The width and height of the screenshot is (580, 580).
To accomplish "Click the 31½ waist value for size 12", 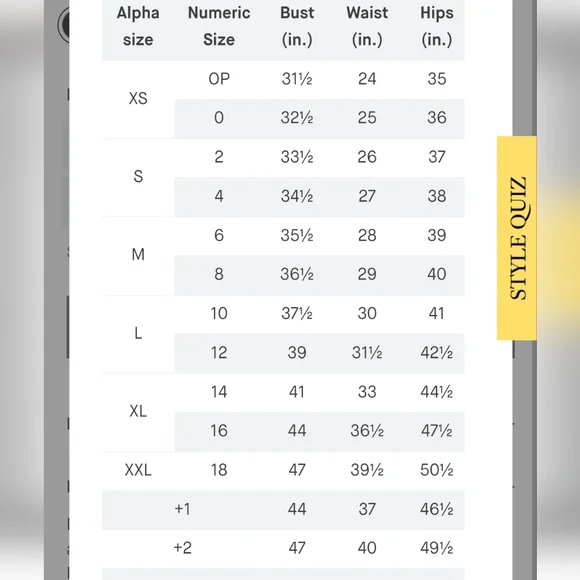I will [367, 353].
